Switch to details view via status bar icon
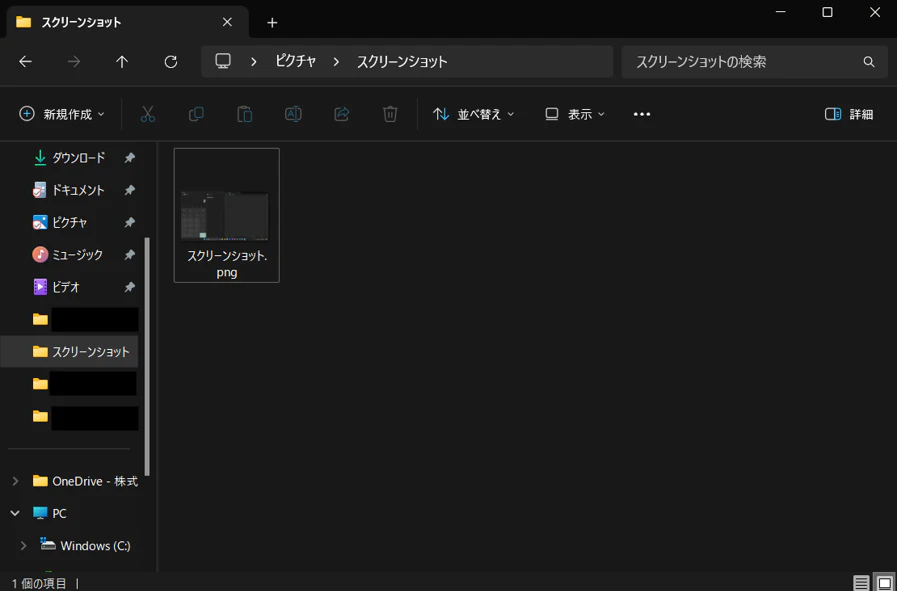This screenshot has width=897, height=591. click(x=860, y=582)
